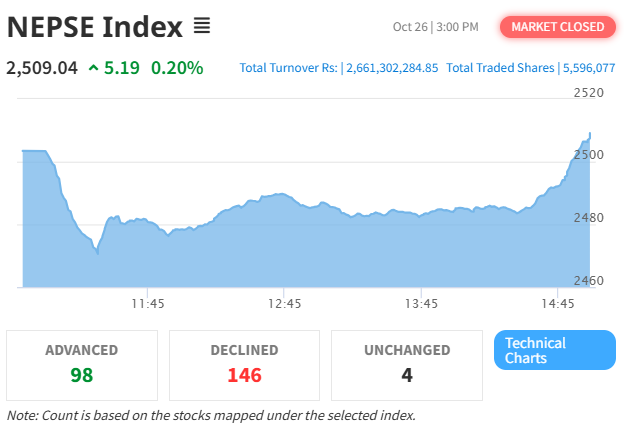The image size is (624, 437).
Task: Click the MARKET CLOSED status badge
Action: 557,26
